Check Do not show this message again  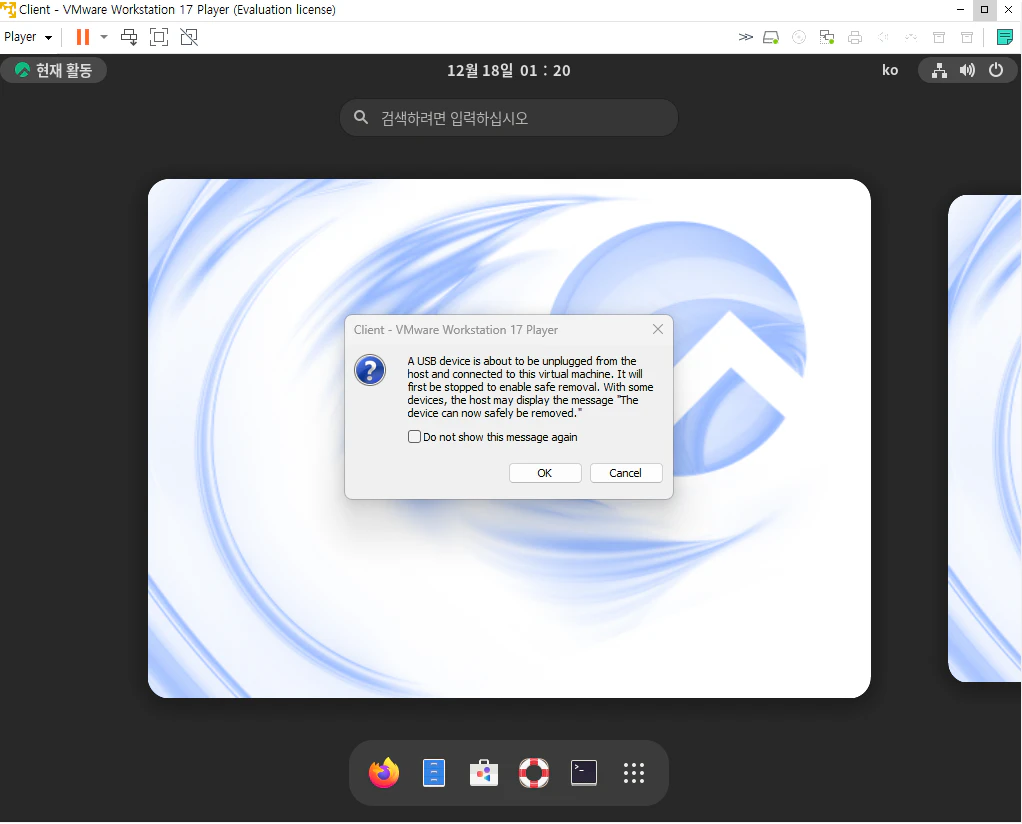click(414, 437)
